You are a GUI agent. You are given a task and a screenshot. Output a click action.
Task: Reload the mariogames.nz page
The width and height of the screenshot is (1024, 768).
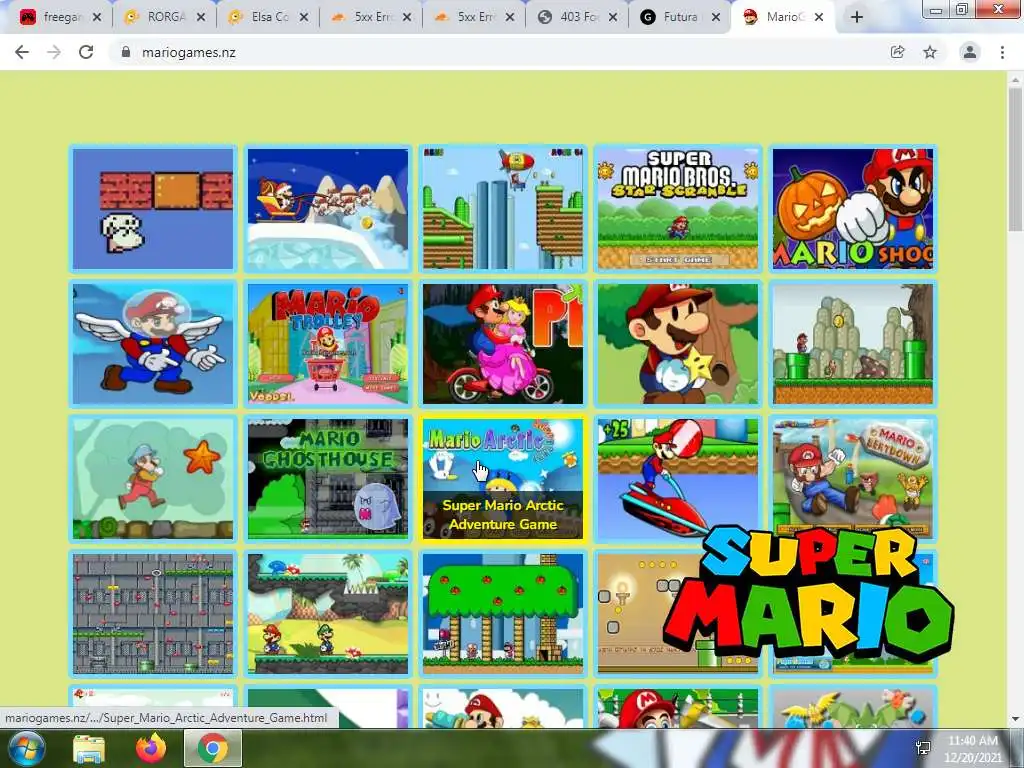tap(86, 52)
